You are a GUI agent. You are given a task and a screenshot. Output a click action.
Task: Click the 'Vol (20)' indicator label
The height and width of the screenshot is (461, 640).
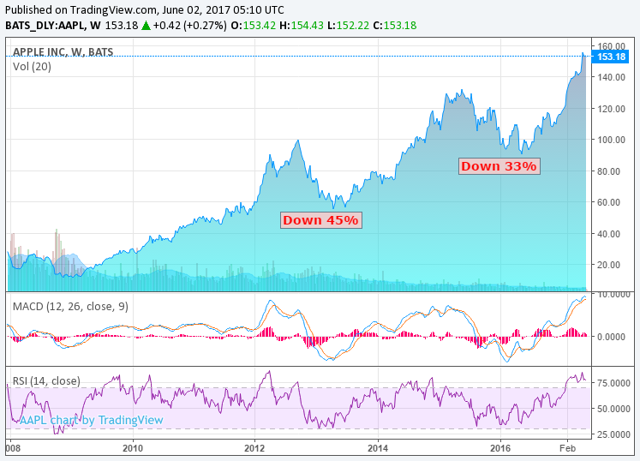[33, 66]
